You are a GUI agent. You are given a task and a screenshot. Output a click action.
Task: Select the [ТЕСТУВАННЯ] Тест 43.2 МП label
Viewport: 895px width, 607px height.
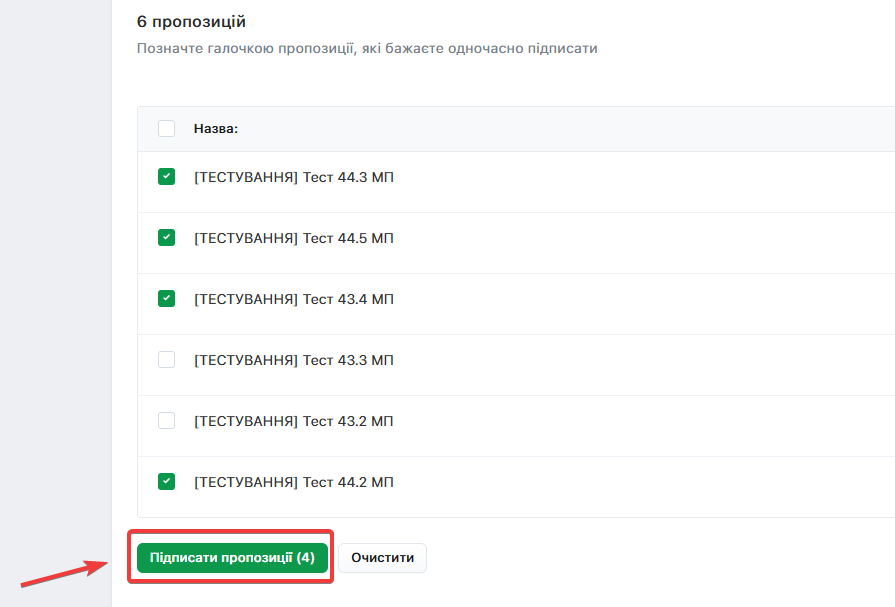coord(293,422)
